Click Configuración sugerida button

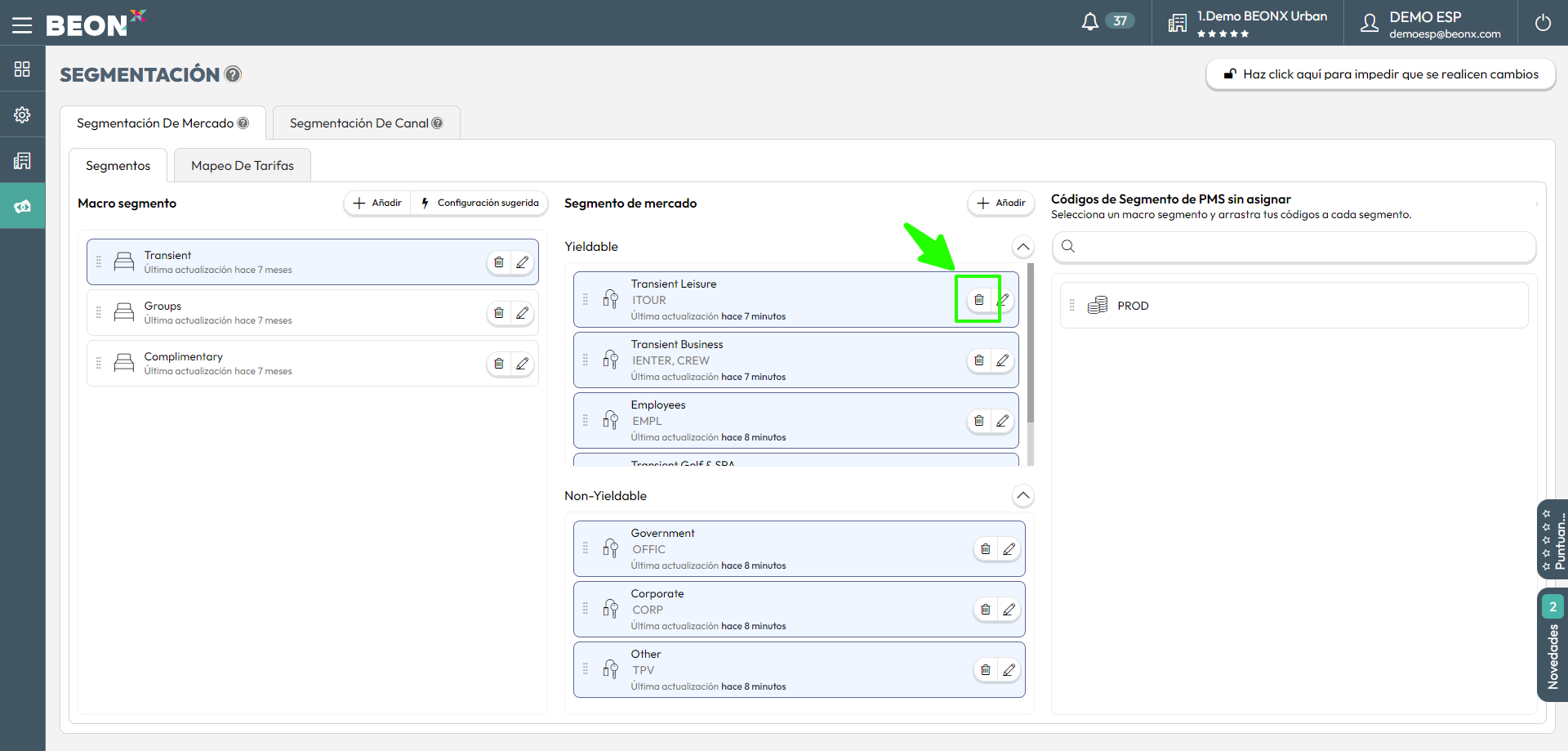[x=479, y=203]
